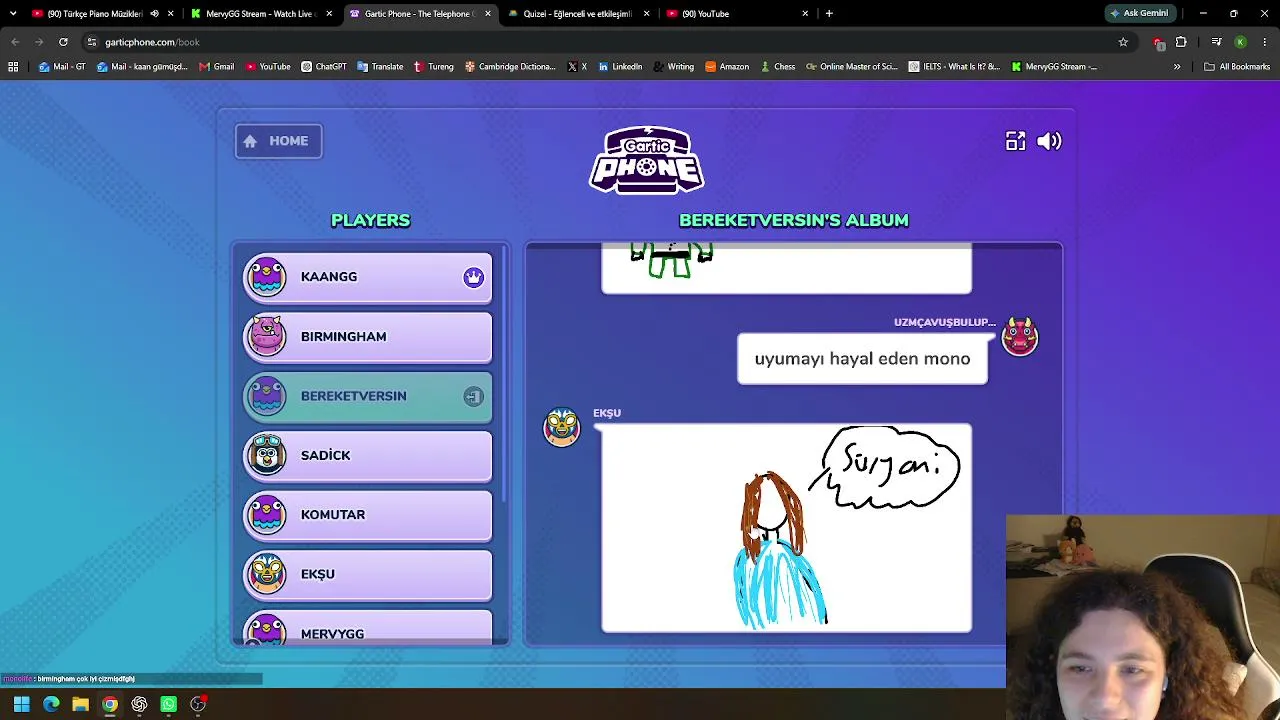Open the tab search dropdown
Image resolution: width=1280 pixels, height=720 pixels.
coord(13,14)
